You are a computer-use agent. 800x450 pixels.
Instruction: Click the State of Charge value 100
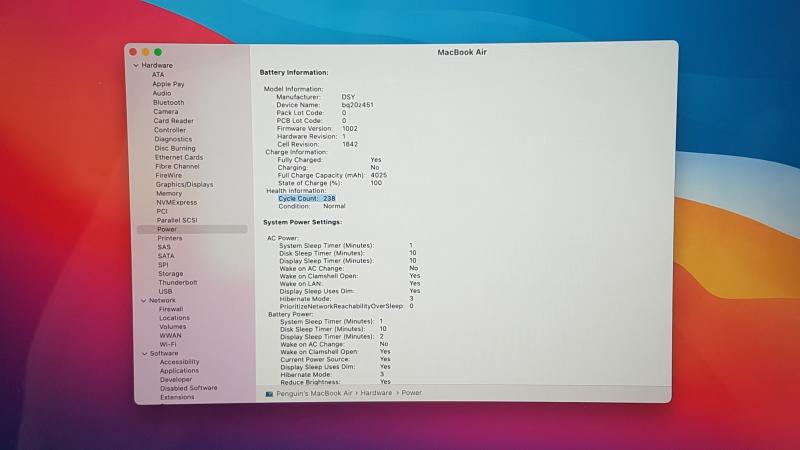376,183
